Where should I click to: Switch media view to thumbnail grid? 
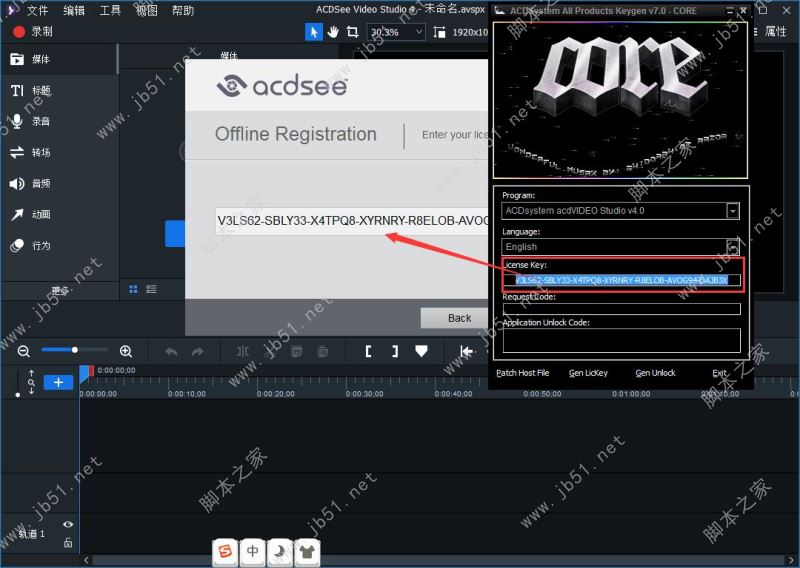click(133, 289)
